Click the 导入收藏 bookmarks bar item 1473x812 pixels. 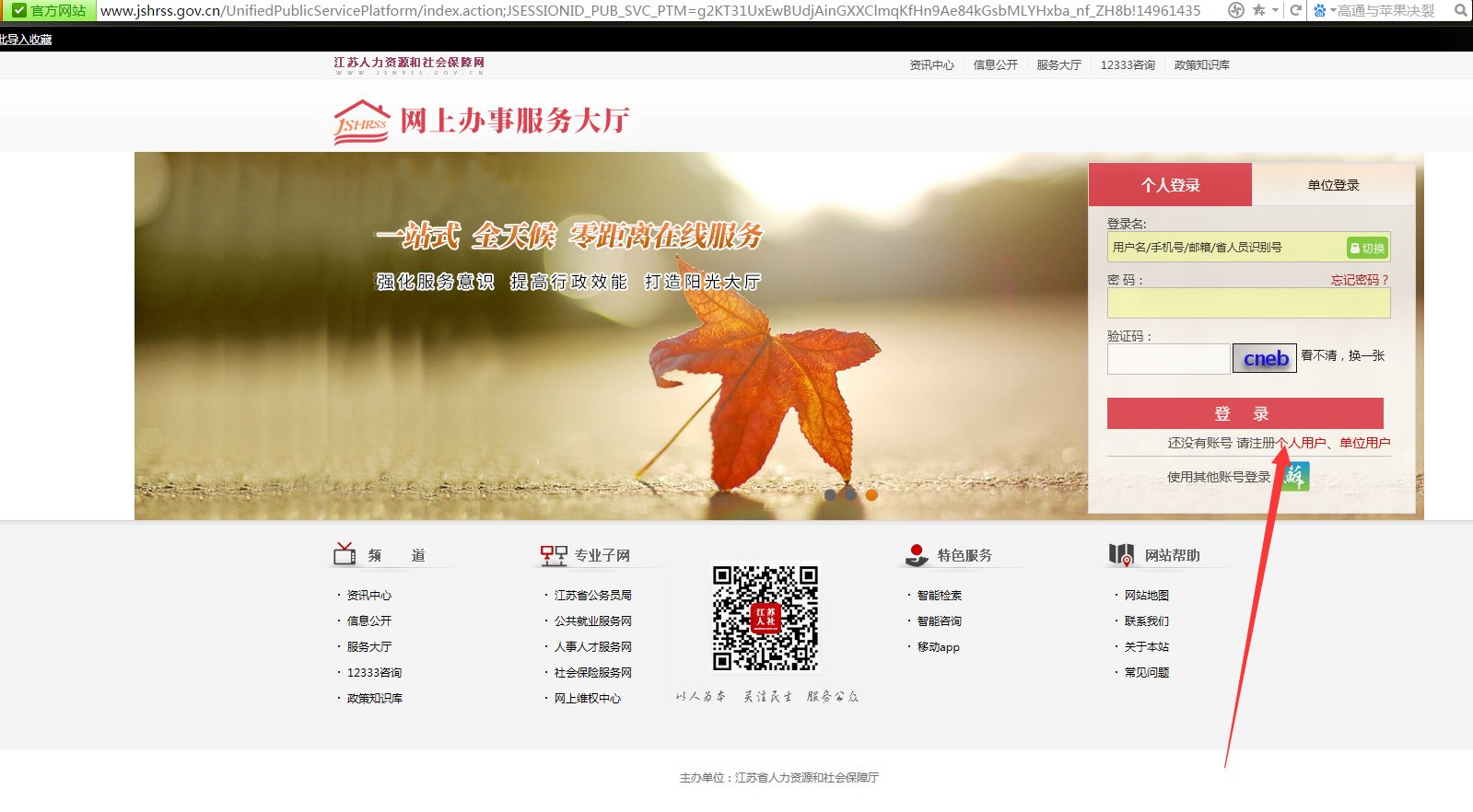tap(26, 40)
